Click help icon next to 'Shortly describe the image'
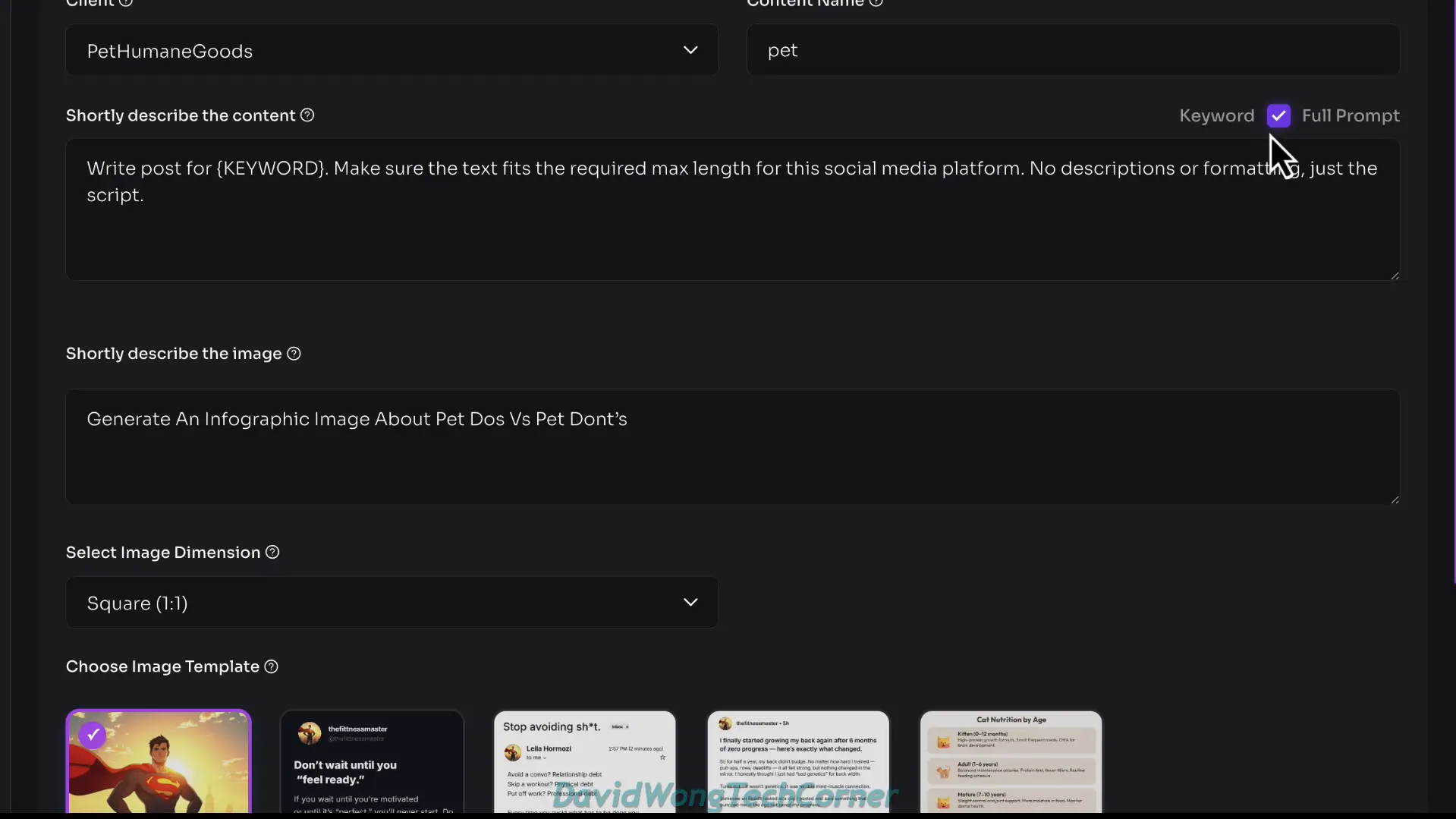Screen dimensions: 1456x819 (x=294, y=354)
